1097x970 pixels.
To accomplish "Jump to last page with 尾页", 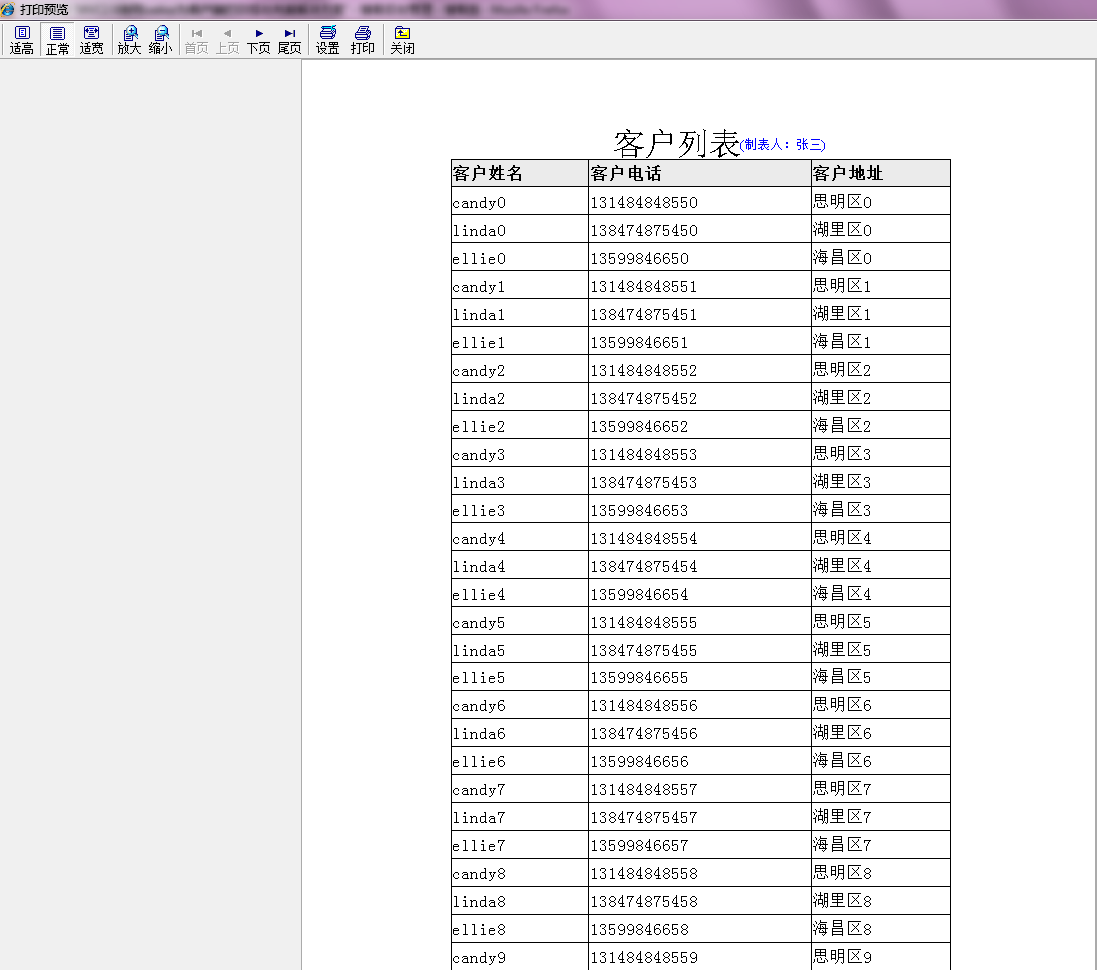I will coord(289,40).
